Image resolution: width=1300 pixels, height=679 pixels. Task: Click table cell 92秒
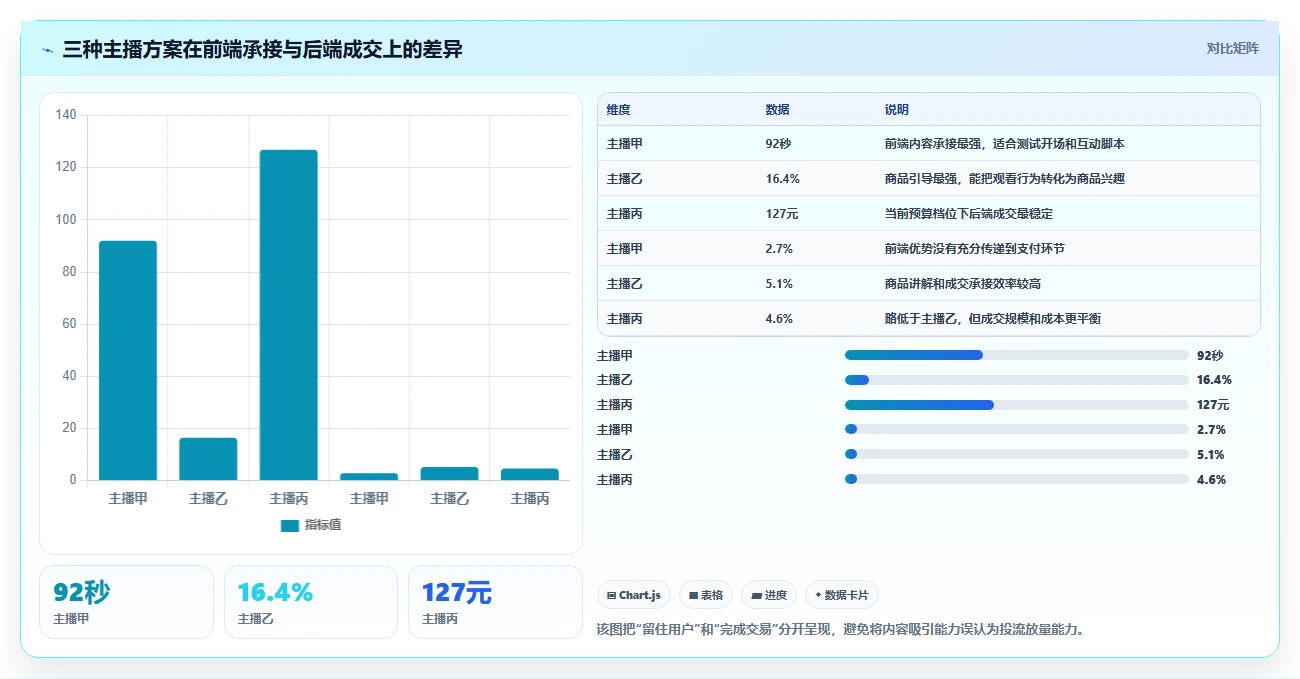click(x=778, y=144)
